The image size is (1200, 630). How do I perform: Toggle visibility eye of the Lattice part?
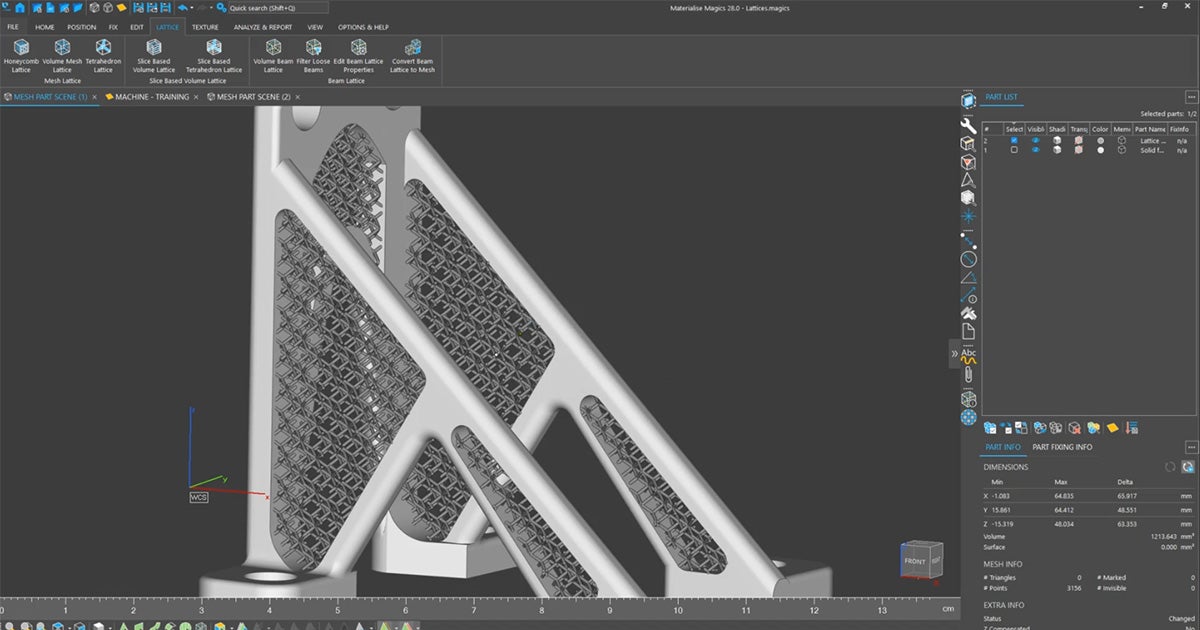tap(1035, 140)
